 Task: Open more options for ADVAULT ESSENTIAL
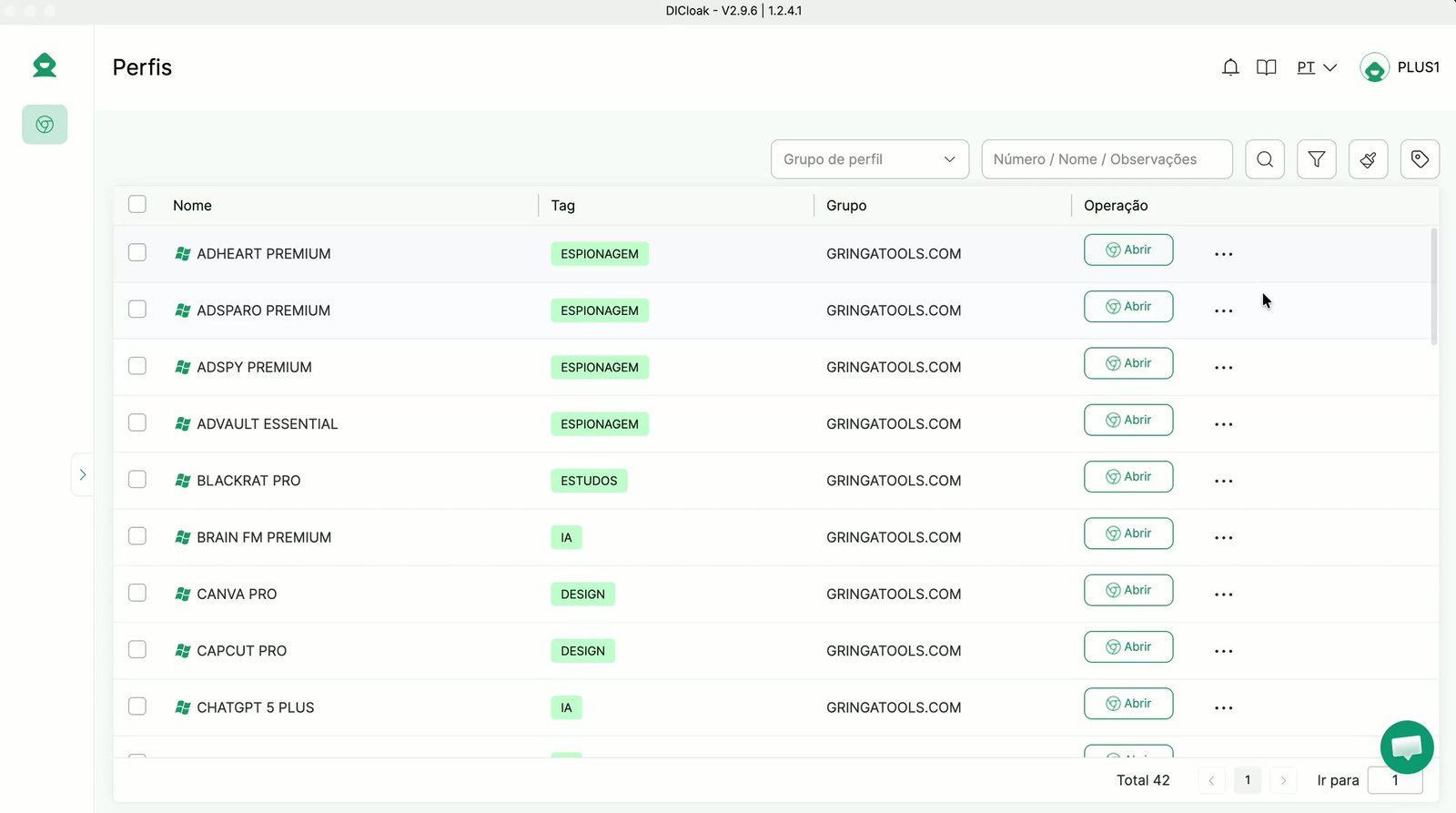click(1224, 424)
